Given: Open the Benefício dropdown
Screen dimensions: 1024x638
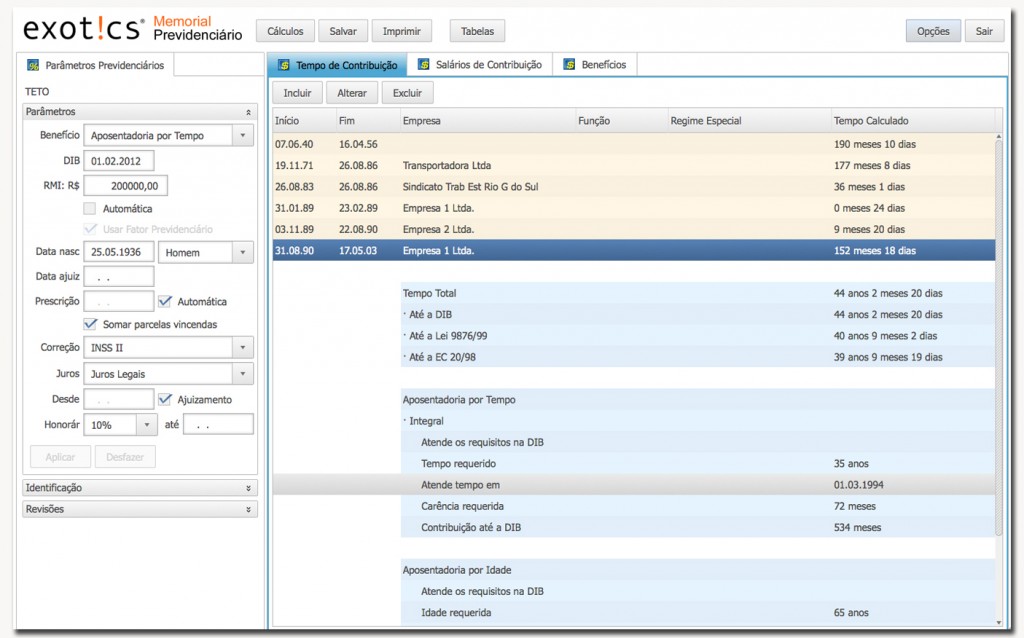Looking at the screenshot, I should click(x=243, y=135).
